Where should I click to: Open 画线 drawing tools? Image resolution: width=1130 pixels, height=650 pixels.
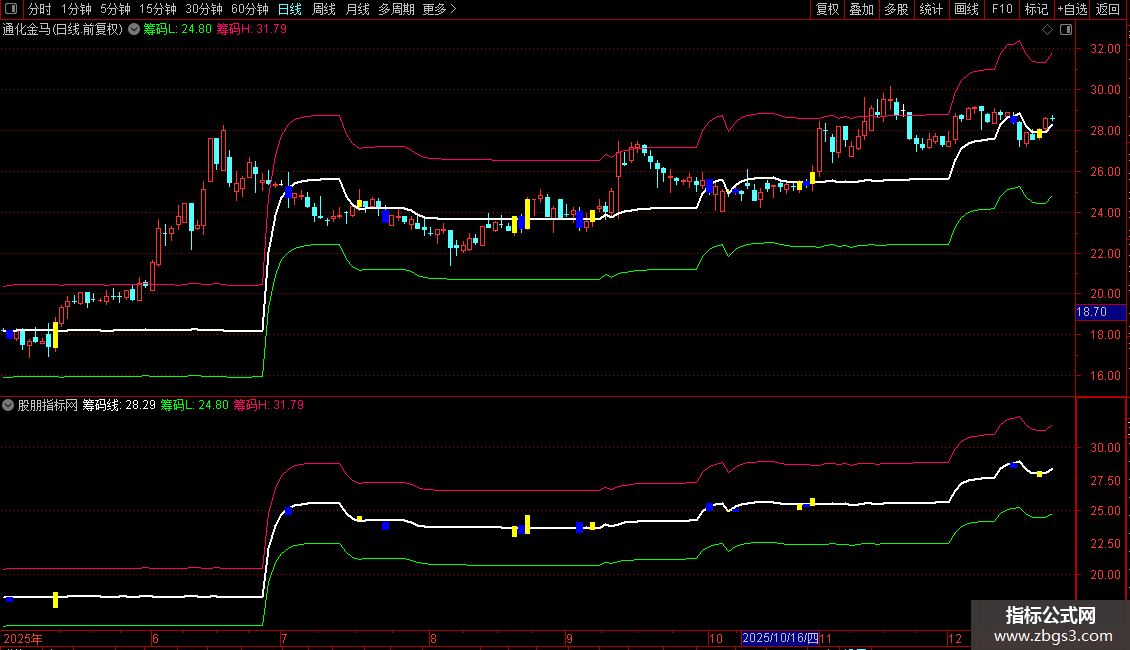[966, 9]
